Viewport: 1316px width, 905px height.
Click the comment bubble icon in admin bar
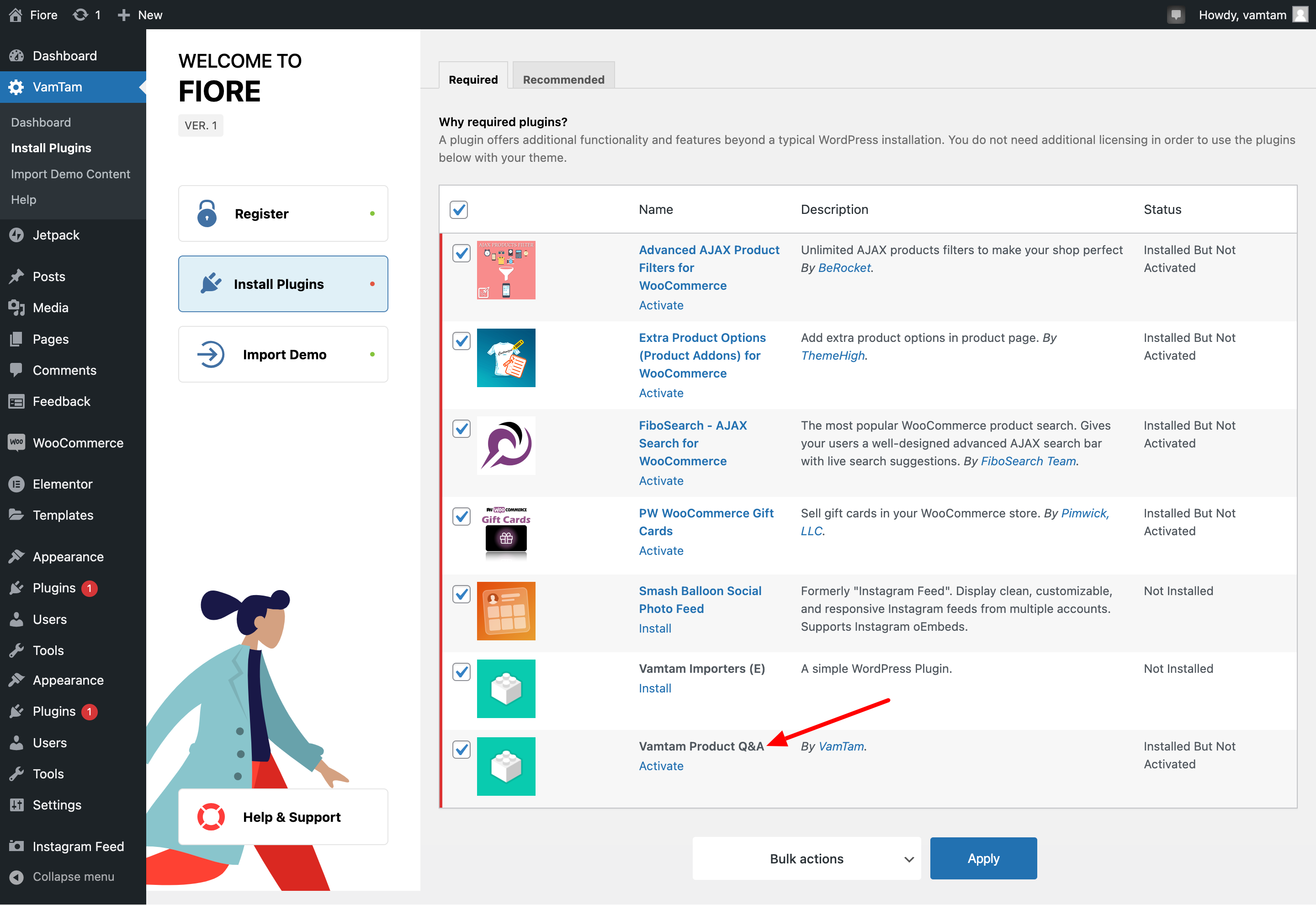1176,15
